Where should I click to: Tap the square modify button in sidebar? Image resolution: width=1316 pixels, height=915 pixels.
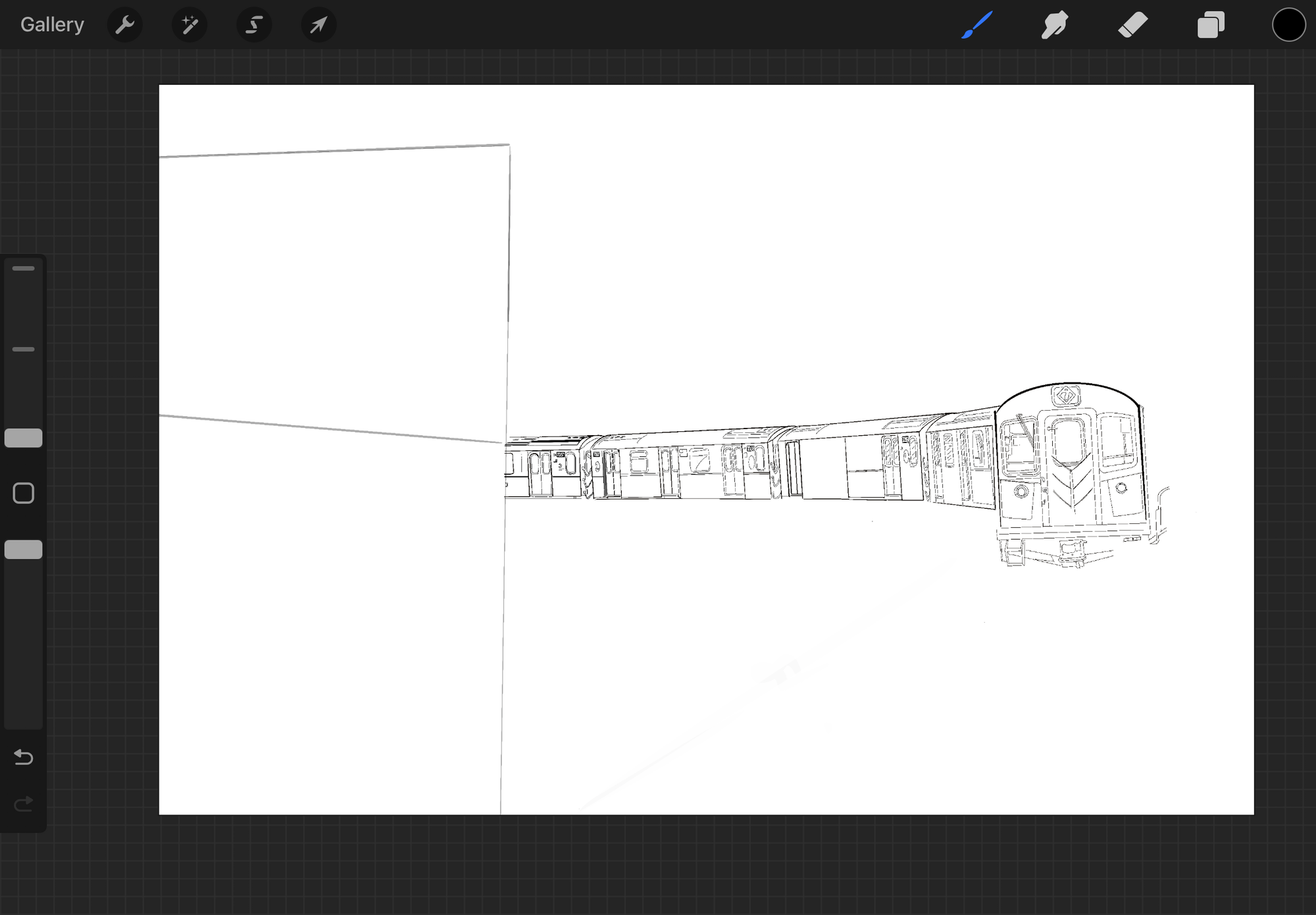coord(24,493)
